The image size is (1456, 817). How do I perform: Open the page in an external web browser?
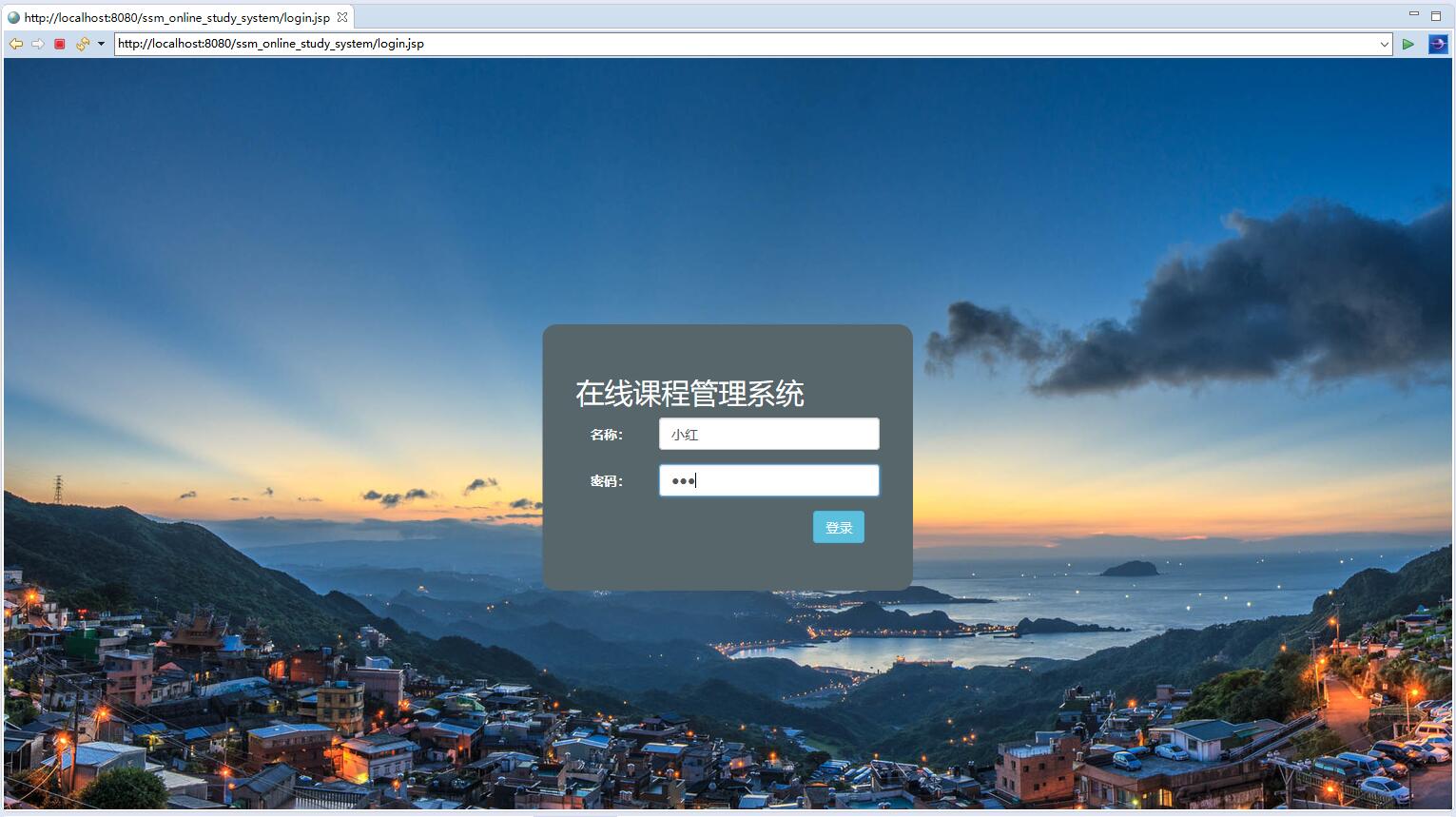click(x=1438, y=44)
